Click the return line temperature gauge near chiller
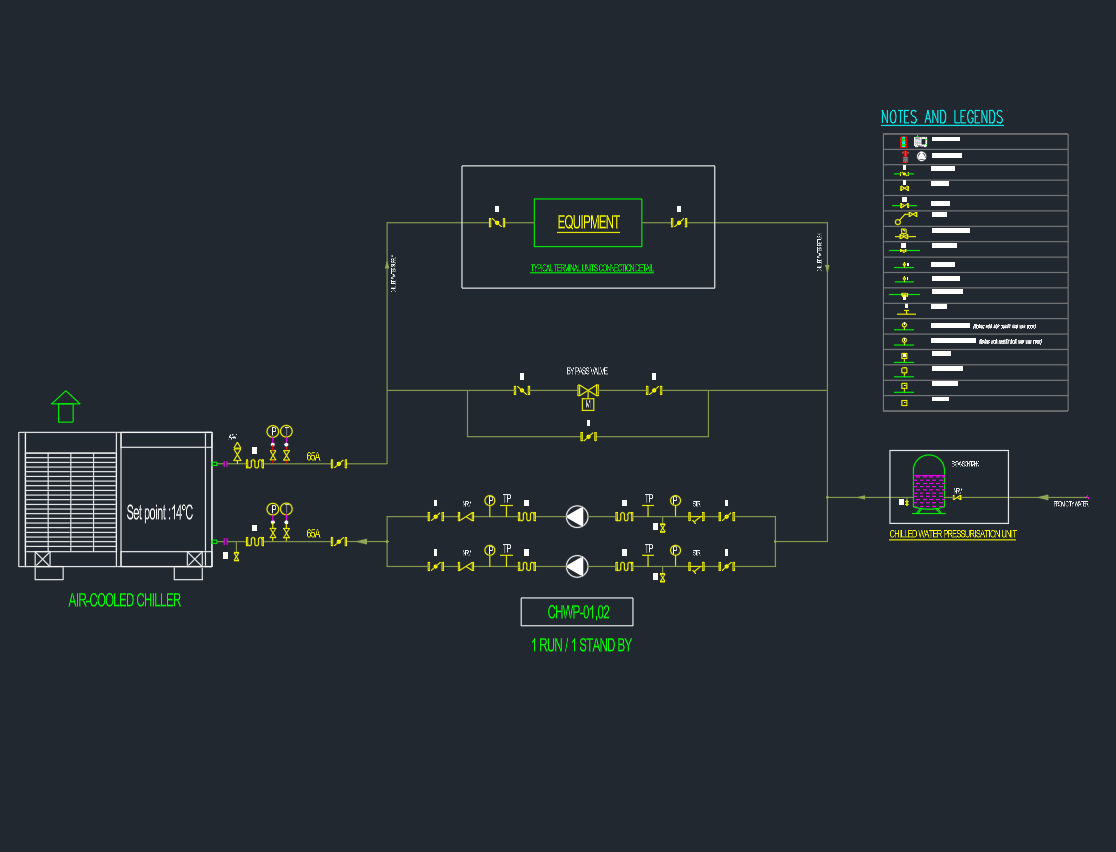This screenshot has height=852, width=1116. click(286, 508)
